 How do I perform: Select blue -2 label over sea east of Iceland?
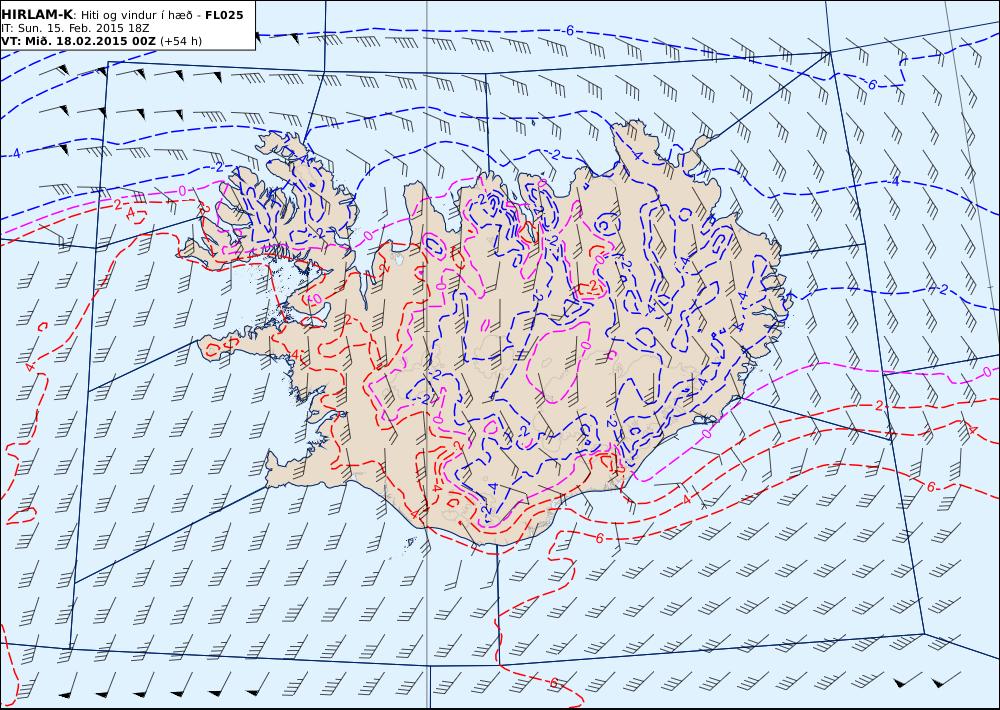(x=941, y=289)
